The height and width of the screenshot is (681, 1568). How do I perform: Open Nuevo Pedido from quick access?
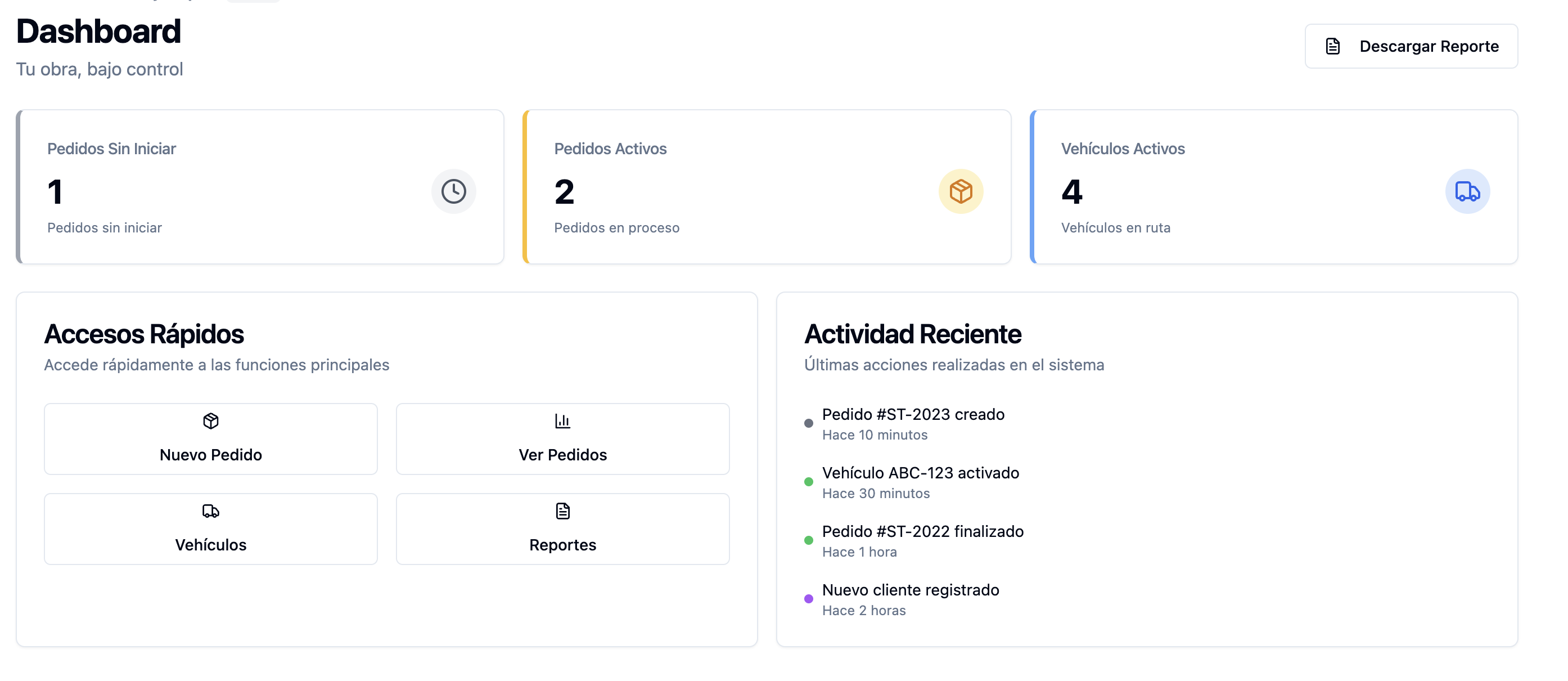[210, 438]
